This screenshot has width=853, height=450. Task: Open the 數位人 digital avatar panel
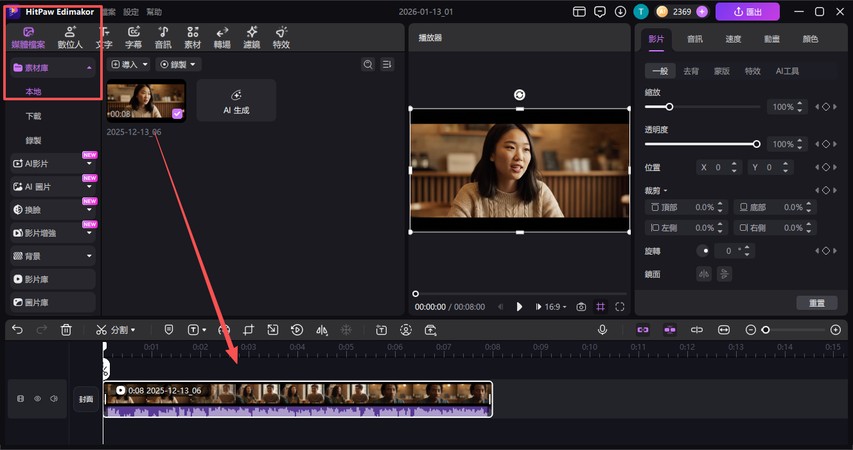coord(70,38)
